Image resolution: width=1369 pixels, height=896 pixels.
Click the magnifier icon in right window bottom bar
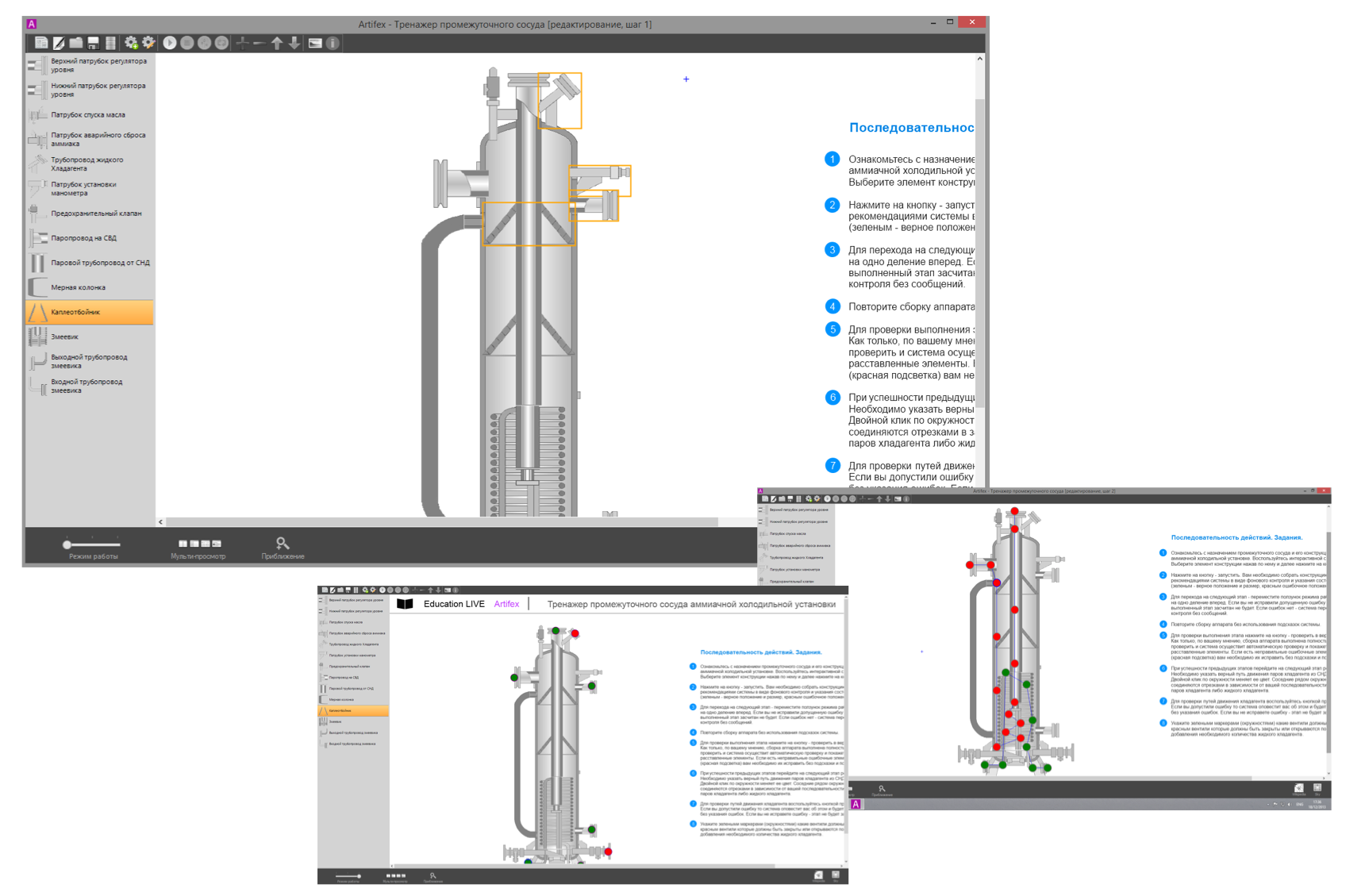882,789
